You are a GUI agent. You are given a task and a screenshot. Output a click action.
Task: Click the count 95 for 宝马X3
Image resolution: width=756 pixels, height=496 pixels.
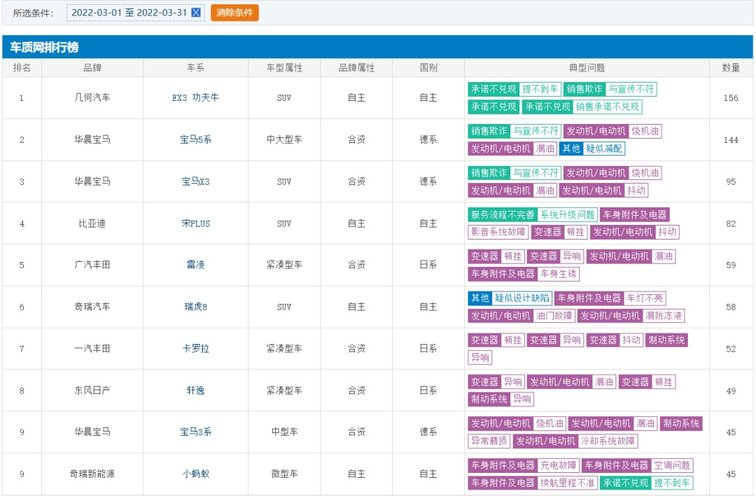730,182
